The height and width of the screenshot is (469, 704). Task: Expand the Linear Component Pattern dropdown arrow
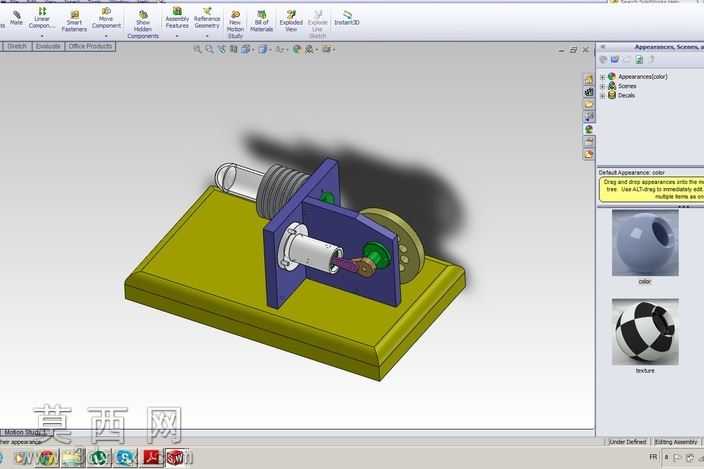42,36
